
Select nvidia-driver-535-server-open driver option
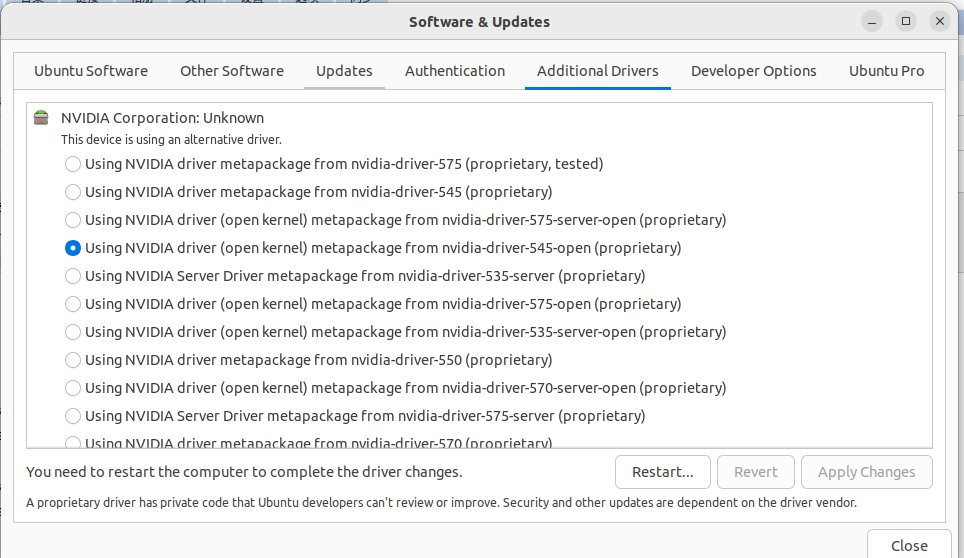click(73, 331)
